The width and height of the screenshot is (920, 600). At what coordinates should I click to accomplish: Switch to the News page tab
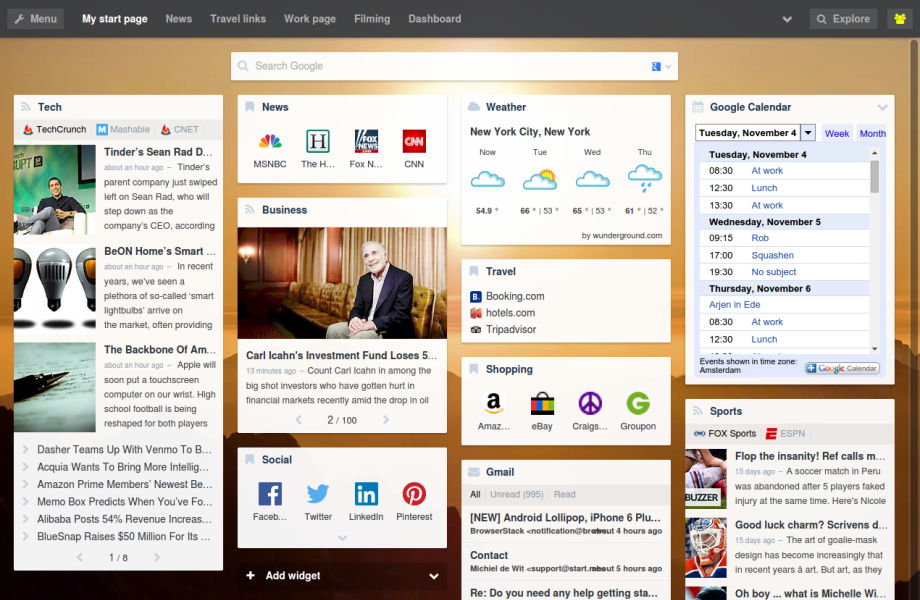point(179,19)
